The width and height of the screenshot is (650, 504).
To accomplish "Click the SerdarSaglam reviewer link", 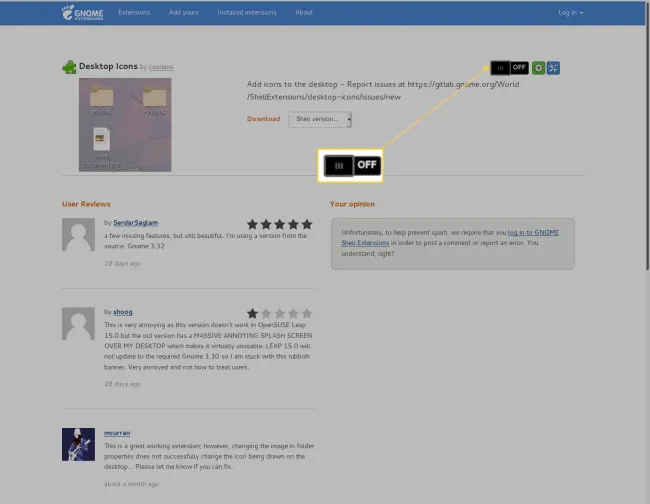I will click(136, 223).
